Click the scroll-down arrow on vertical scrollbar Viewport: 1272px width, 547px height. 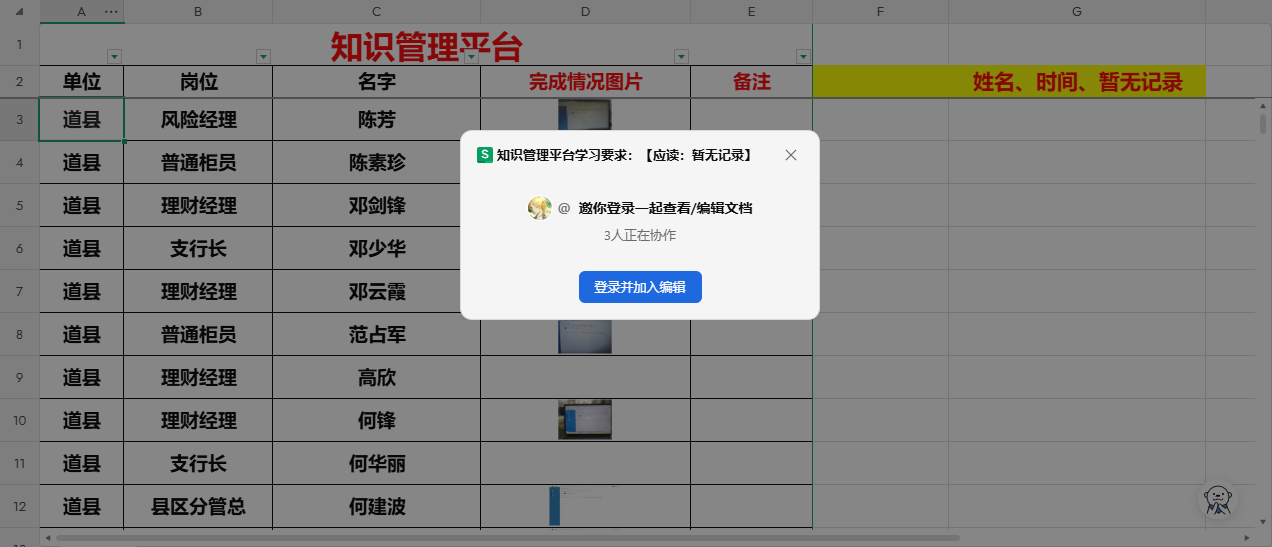point(1263,521)
